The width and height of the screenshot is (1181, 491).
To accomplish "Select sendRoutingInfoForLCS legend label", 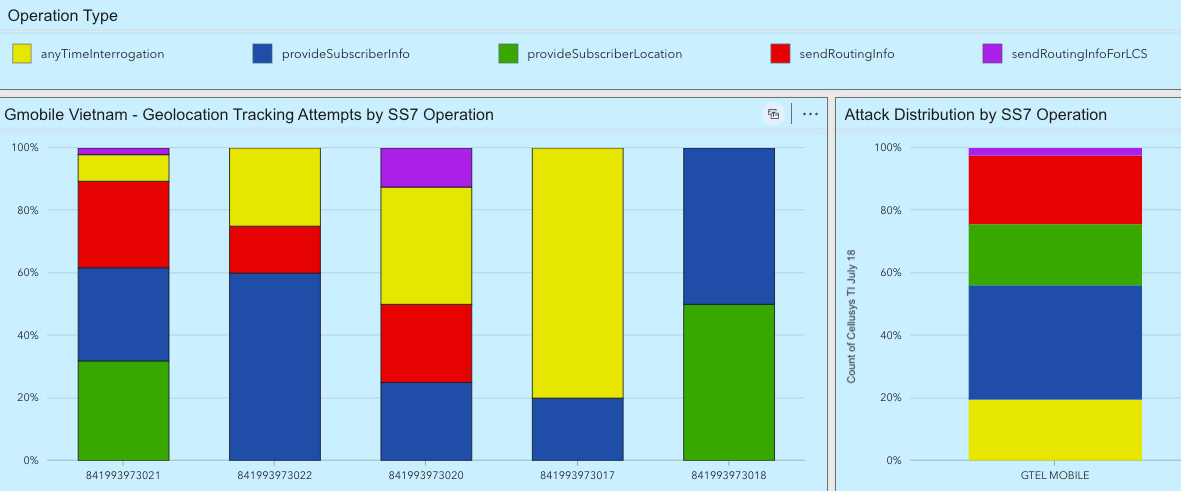I will [1079, 54].
